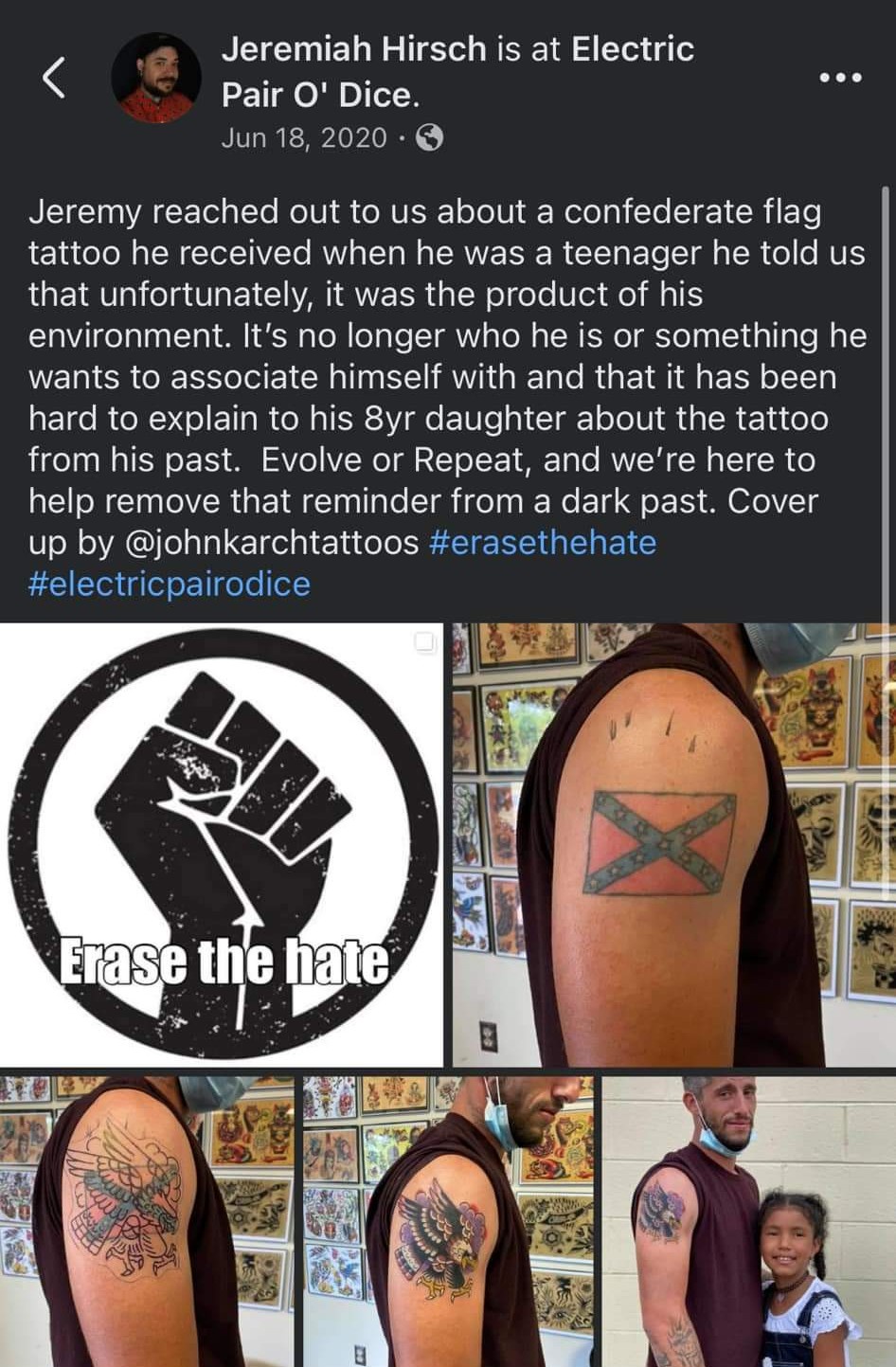Image resolution: width=896 pixels, height=1367 pixels.
Task: Tap 'Pair O' Dice.' on the header's second line
Action: point(320,95)
